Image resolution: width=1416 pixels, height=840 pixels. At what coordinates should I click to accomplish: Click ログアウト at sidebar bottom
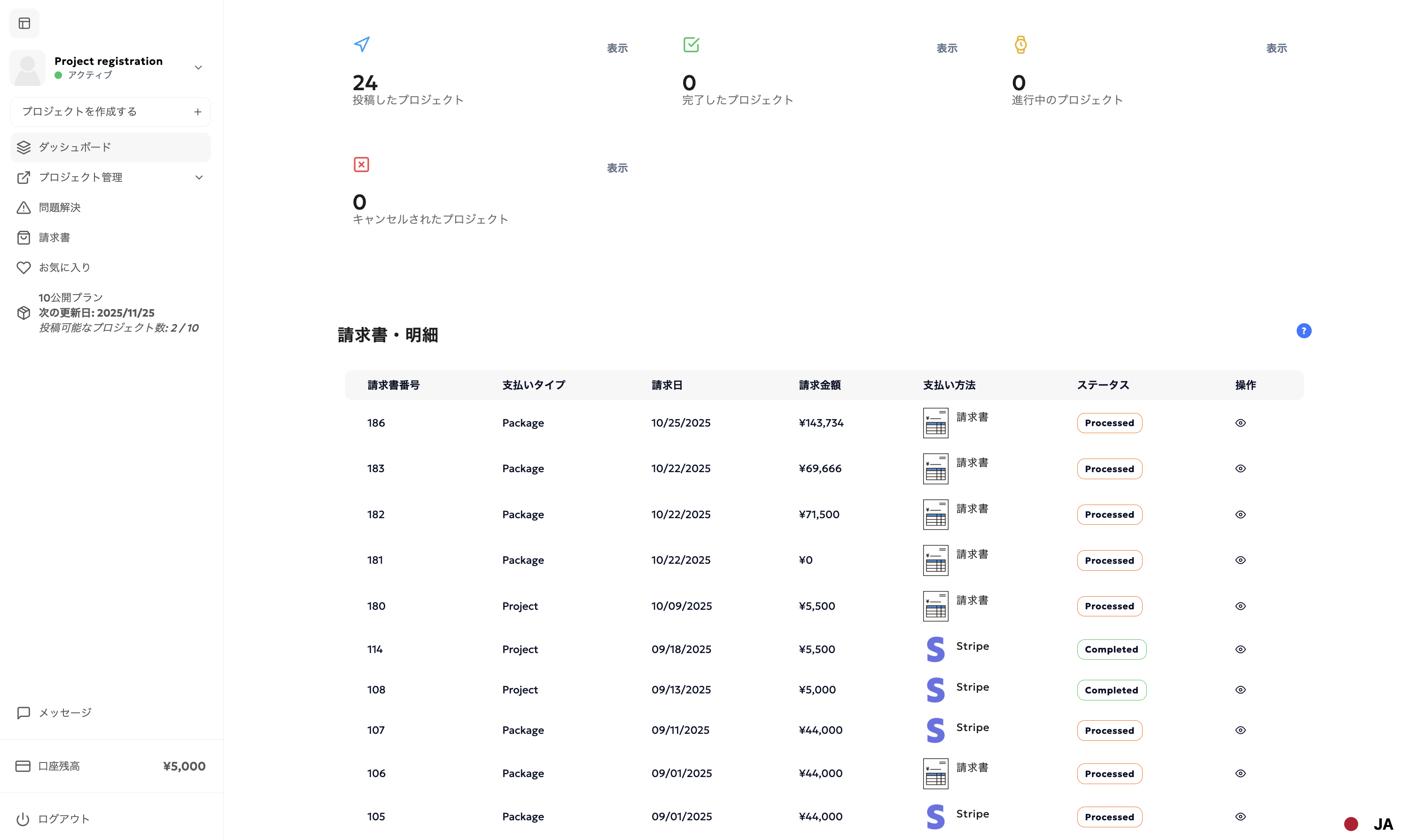coord(63,819)
